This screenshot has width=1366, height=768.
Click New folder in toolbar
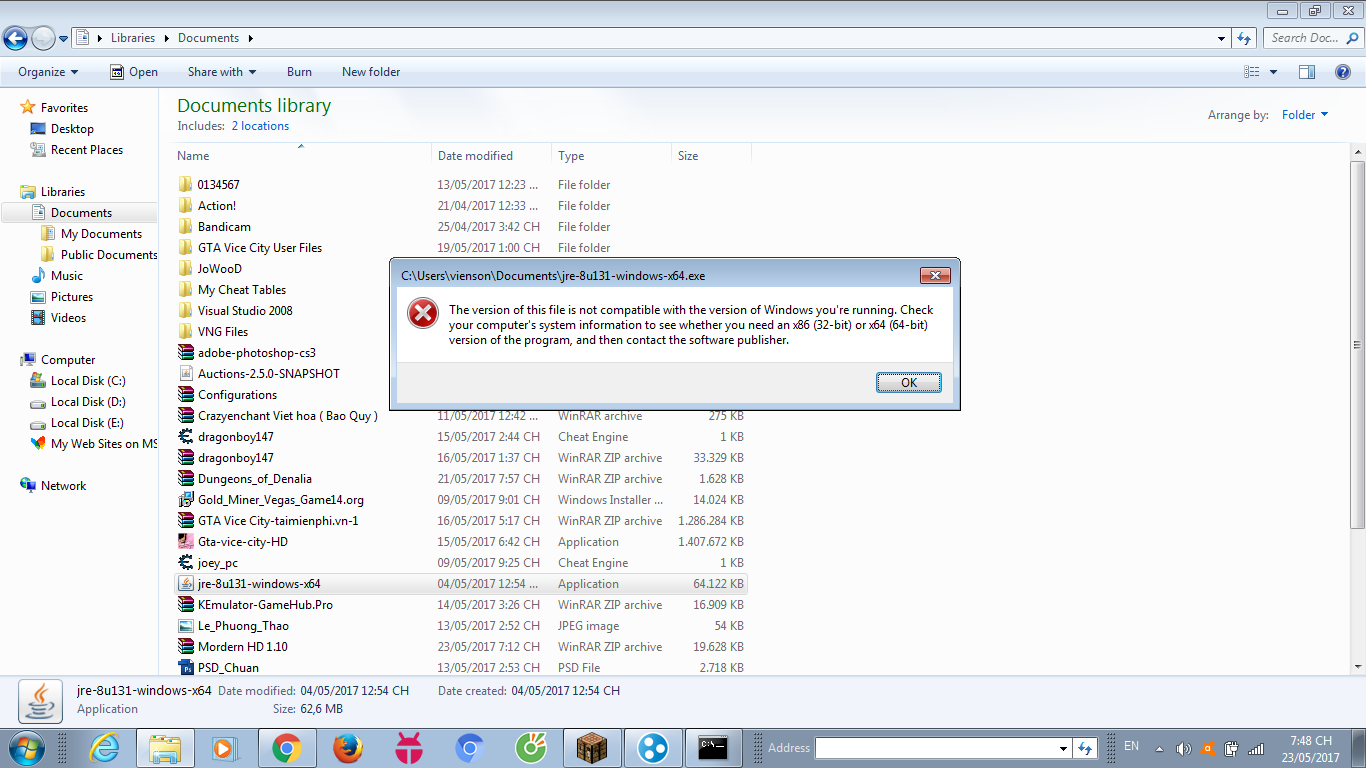371,72
